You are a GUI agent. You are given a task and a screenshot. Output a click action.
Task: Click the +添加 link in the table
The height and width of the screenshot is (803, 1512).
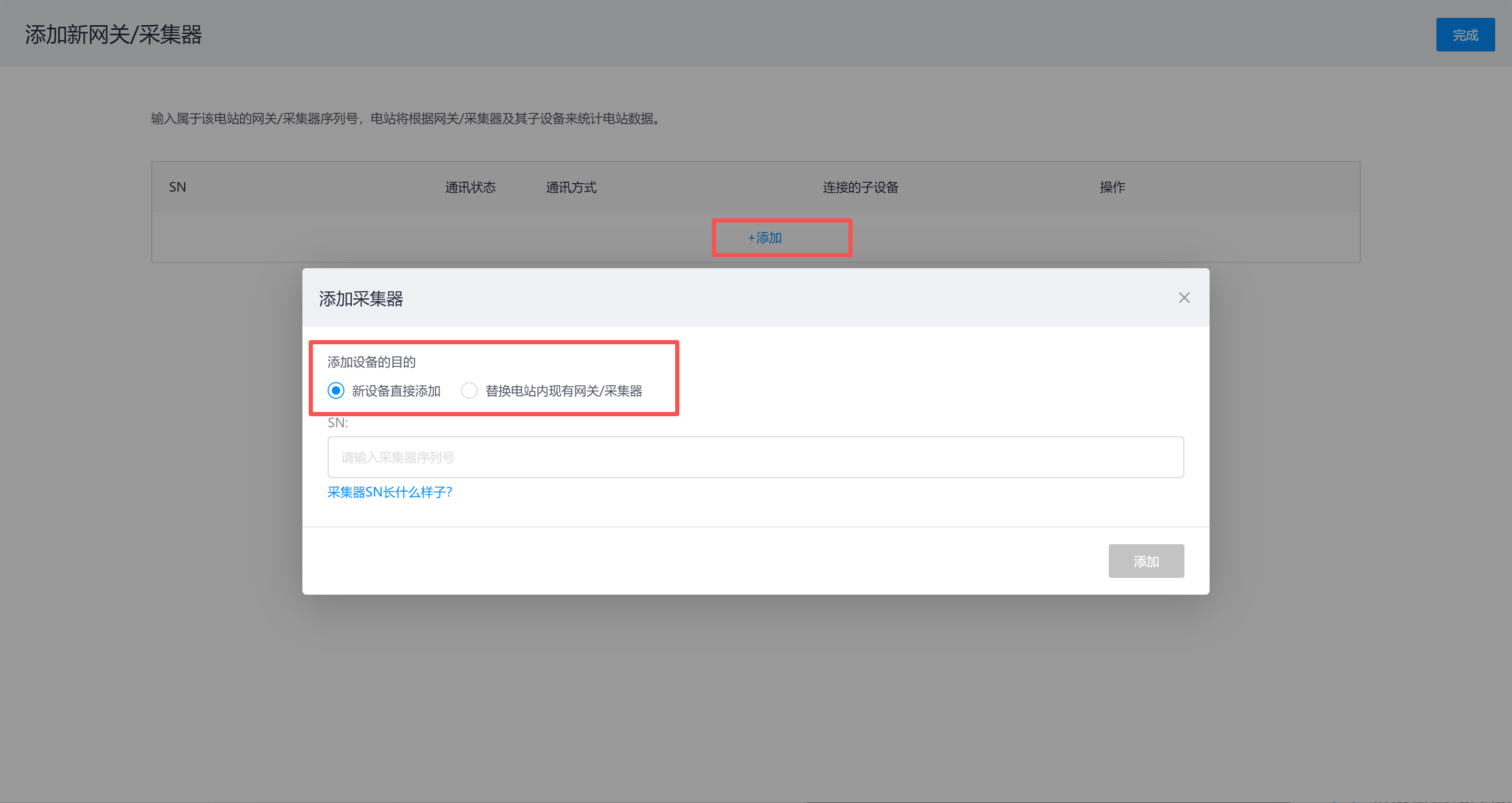[x=765, y=238]
